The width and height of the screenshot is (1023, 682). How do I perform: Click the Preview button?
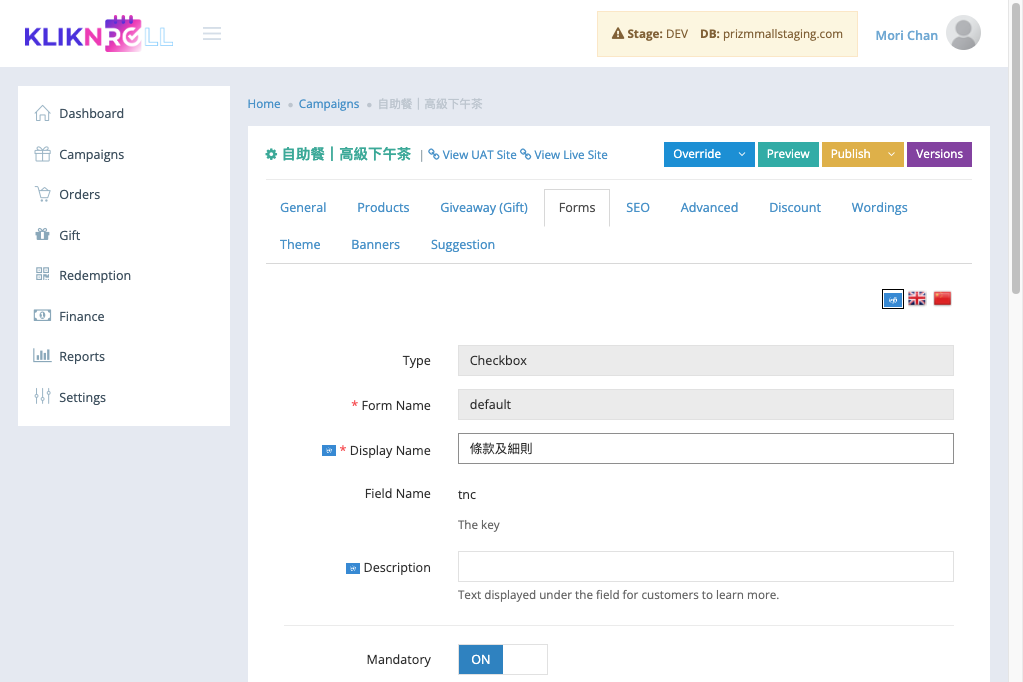tap(788, 154)
